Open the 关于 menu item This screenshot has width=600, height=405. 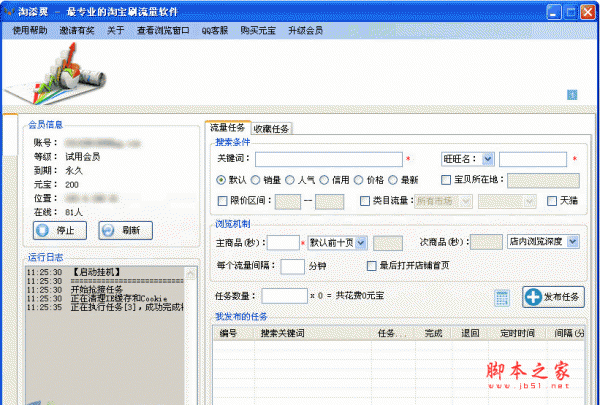coord(116,31)
